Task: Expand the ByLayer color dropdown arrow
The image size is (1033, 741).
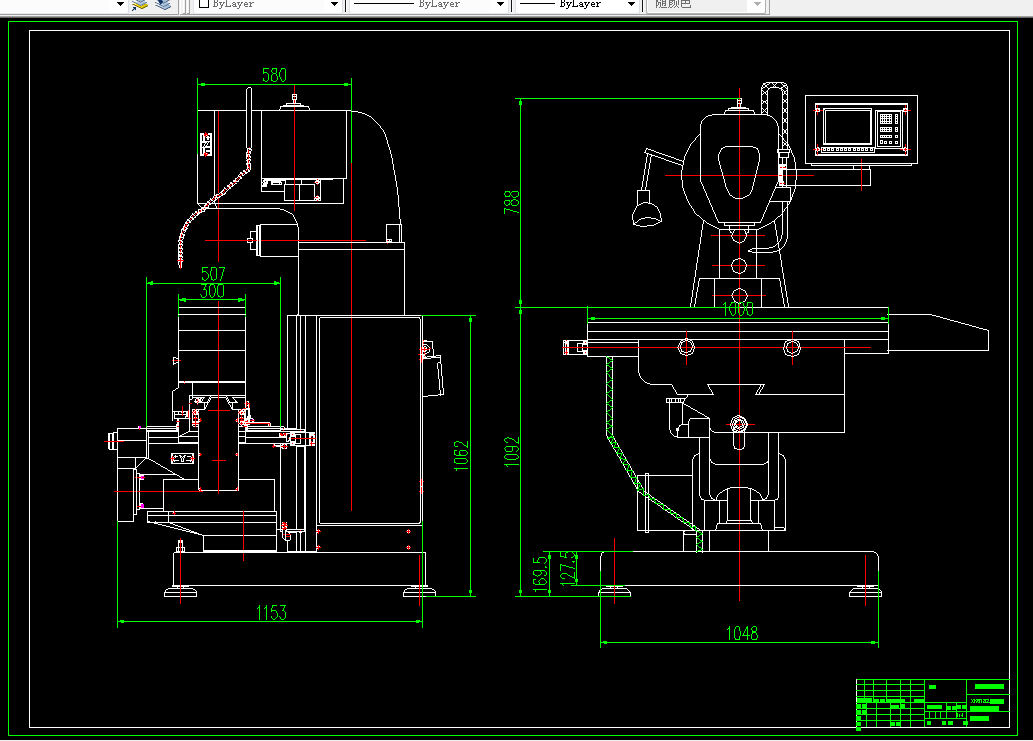Action: click(x=334, y=5)
